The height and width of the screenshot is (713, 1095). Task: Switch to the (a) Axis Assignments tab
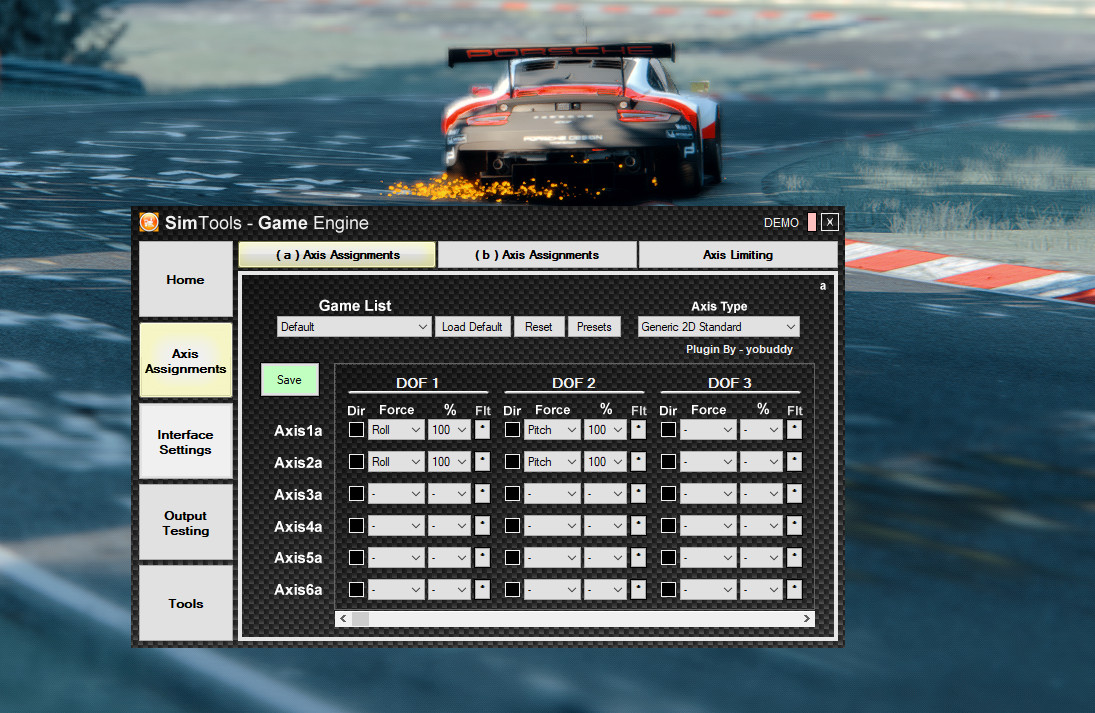pos(337,255)
